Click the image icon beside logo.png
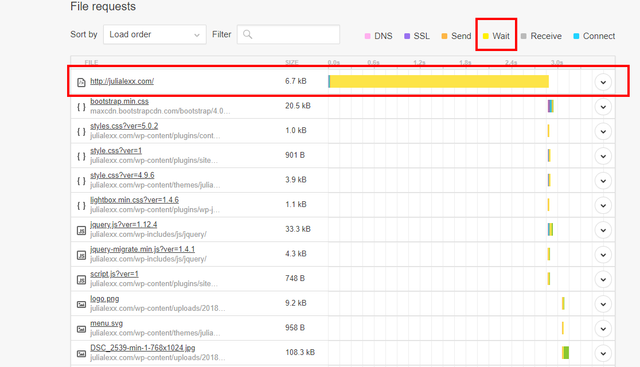The width and height of the screenshot is (640, 367). (x=81, y=305)
